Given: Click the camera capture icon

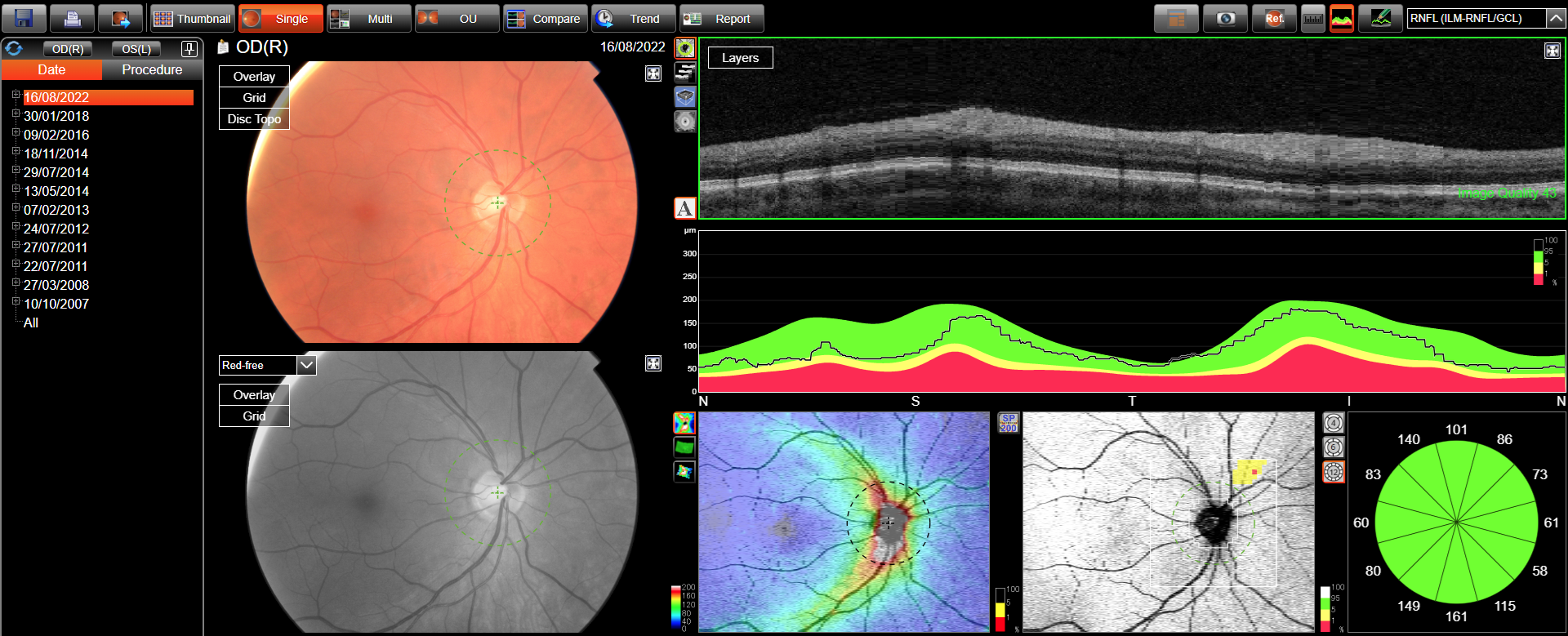Looking at the screenshot, I should pos(1225,18).
